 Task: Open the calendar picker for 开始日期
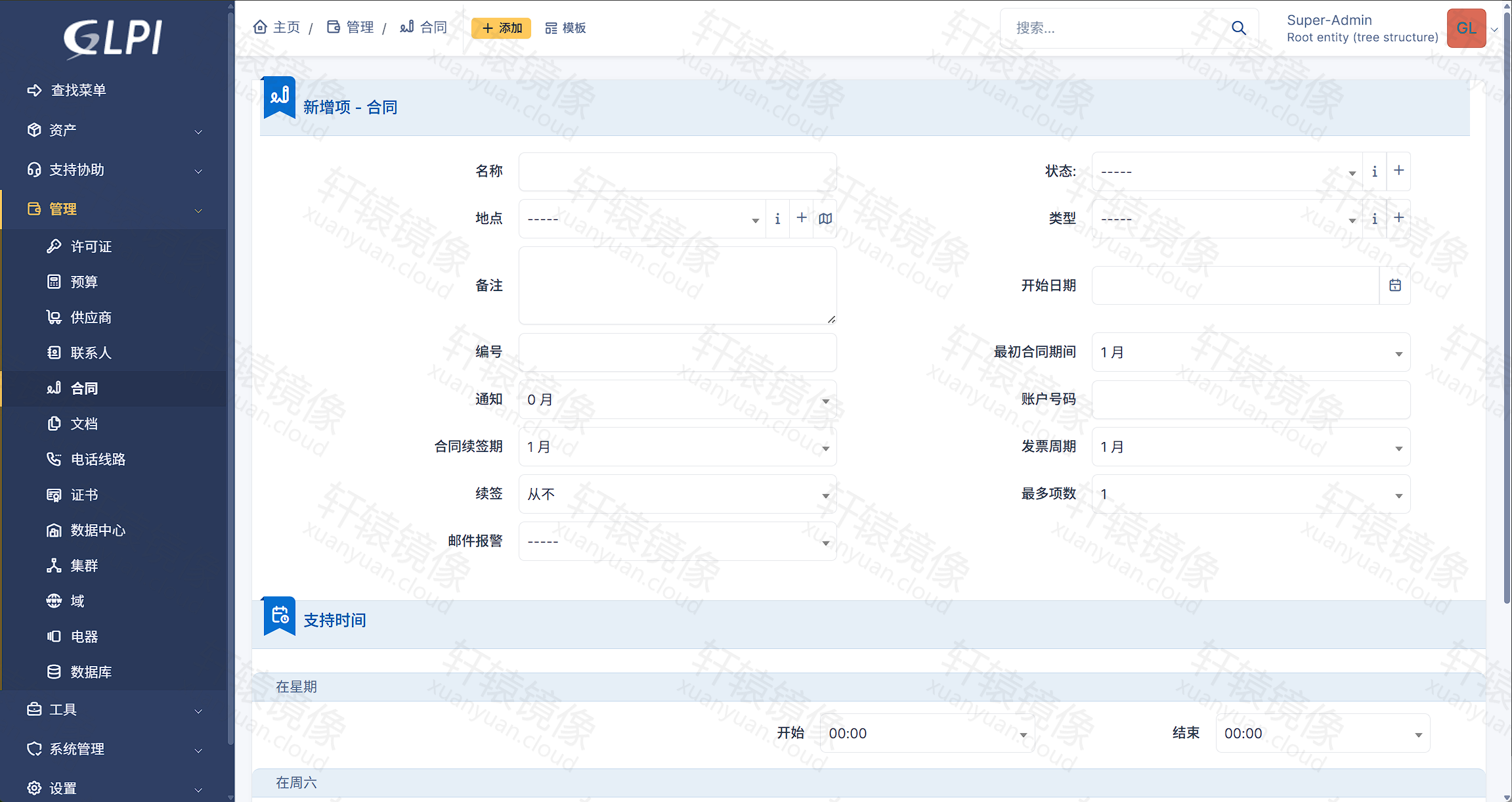[x=1394, y=285]
